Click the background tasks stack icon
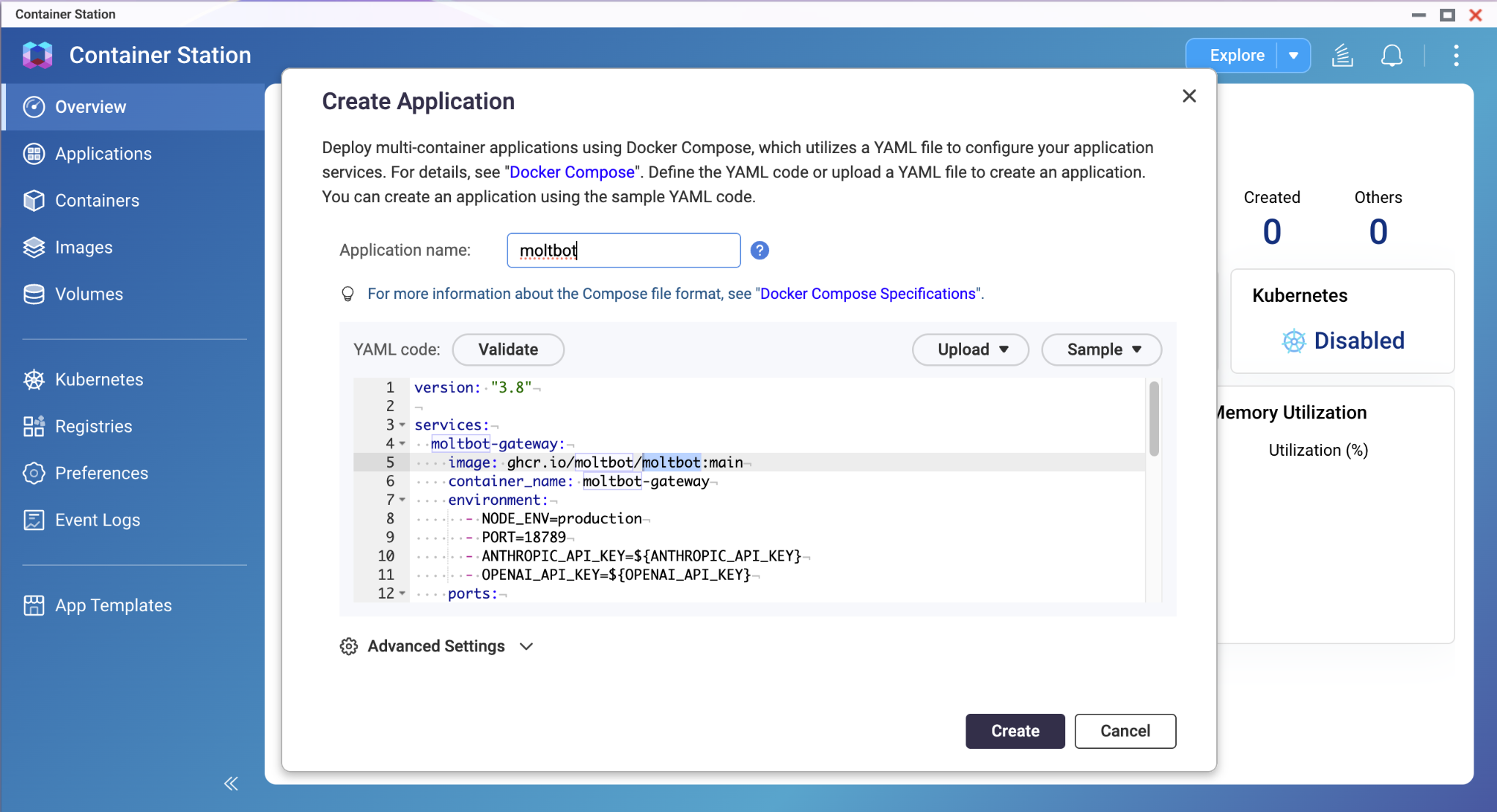This screenshot has height=812, width=1497. pyautogui.click(x=1342, y=56)
